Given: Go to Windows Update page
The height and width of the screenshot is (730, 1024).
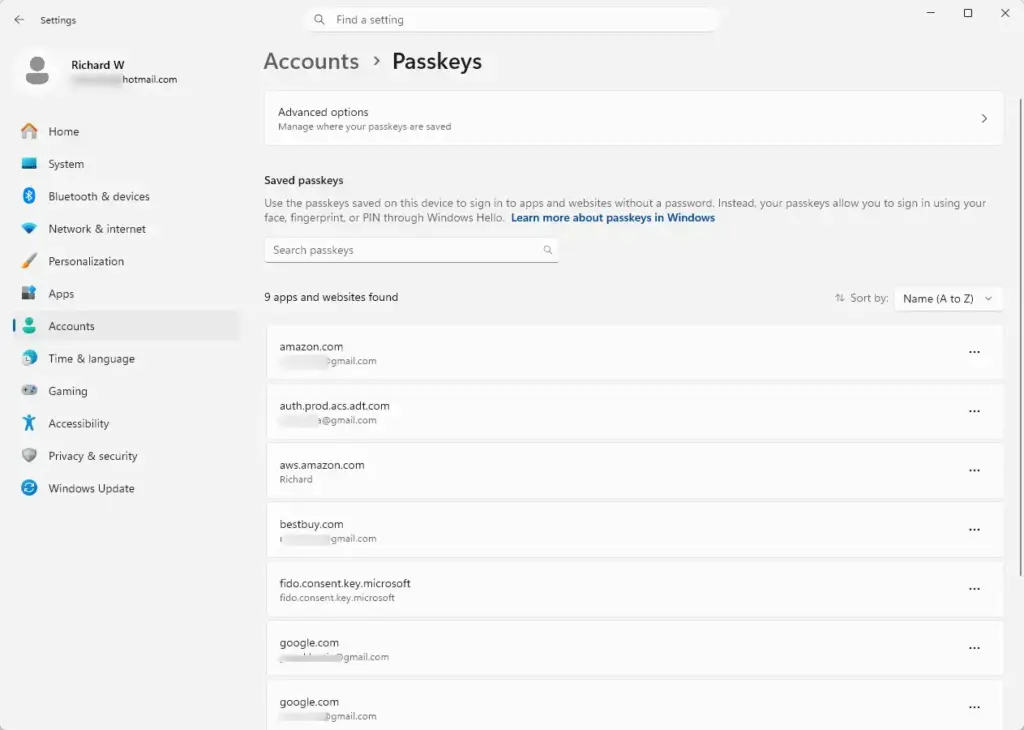Looking at the screenshot, I should (x=127, y=488).
